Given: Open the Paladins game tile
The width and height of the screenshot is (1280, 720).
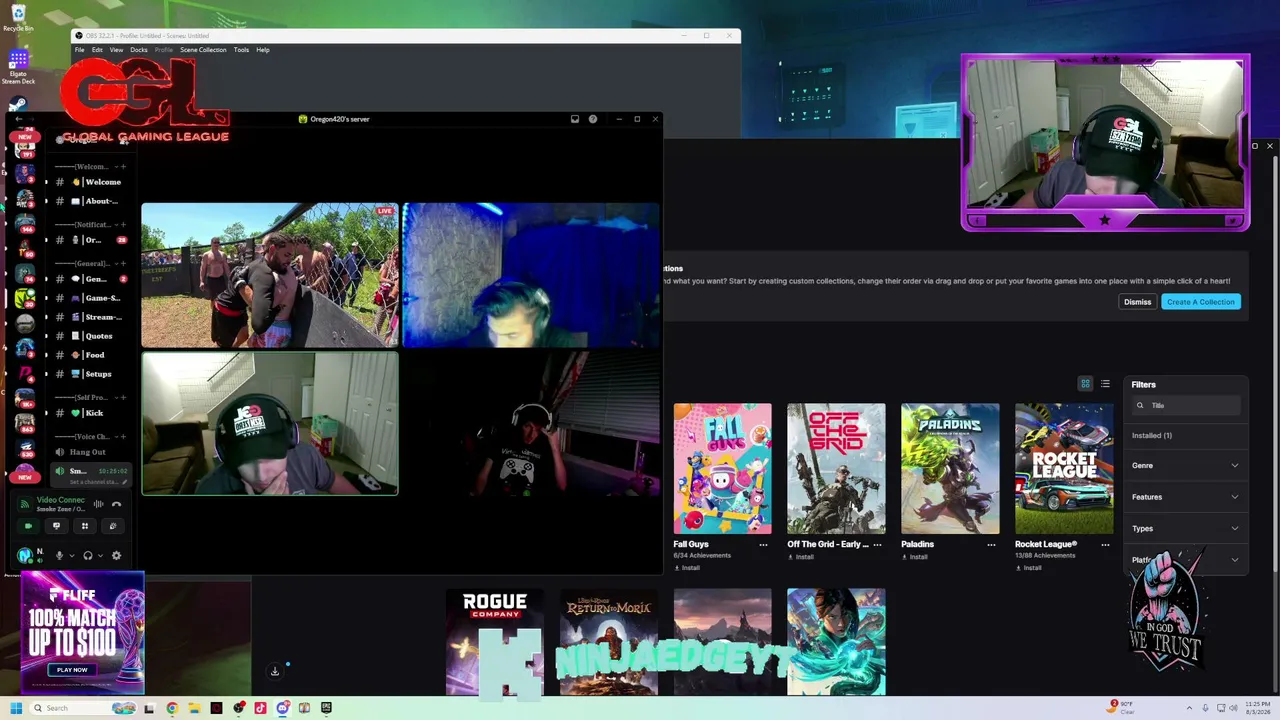Looking at the screenshot, I should click(950, 469).
